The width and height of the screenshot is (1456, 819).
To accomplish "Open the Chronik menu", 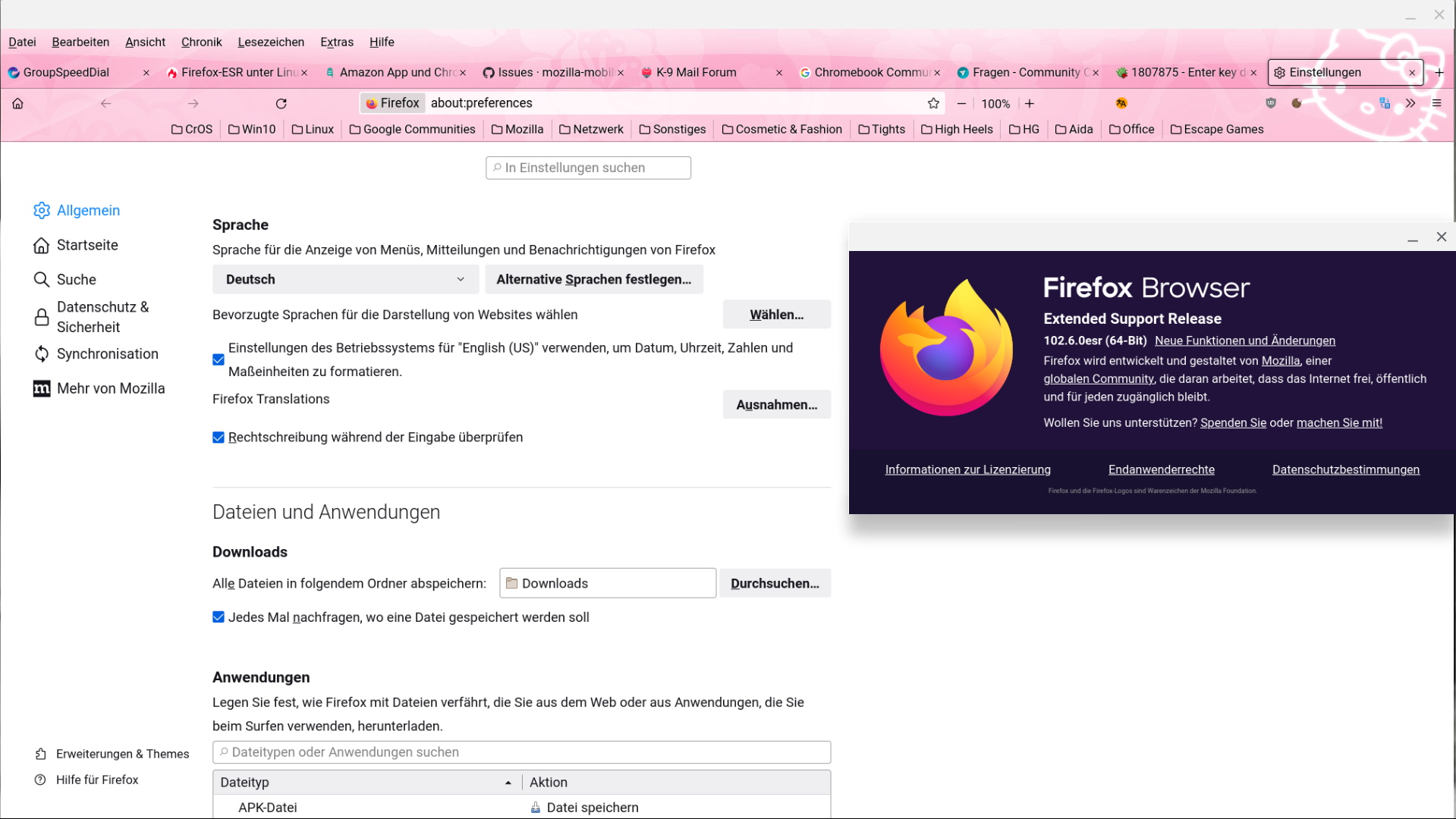I will 201,42.
